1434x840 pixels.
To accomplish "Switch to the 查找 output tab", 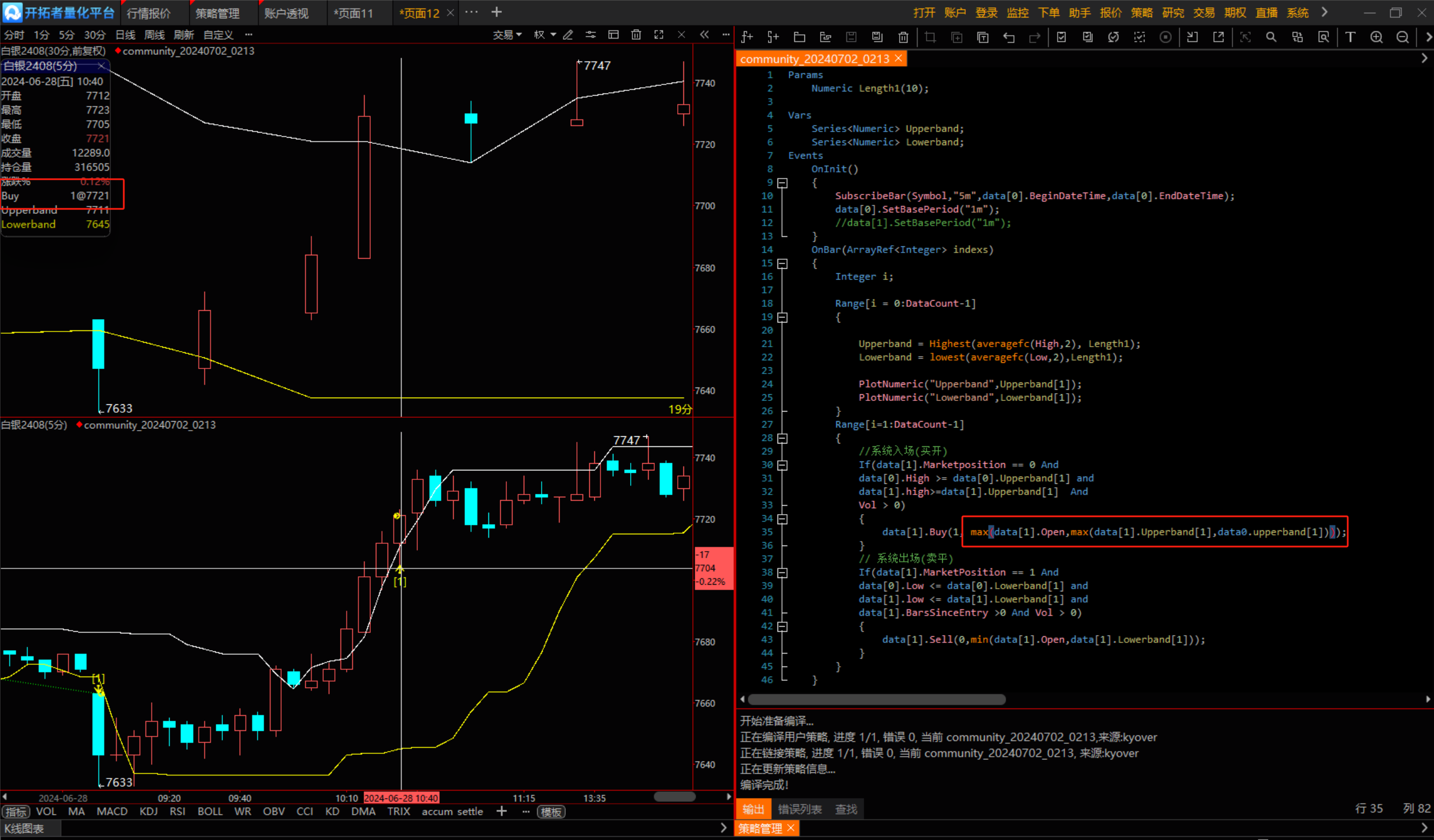I will click(846, 809).
